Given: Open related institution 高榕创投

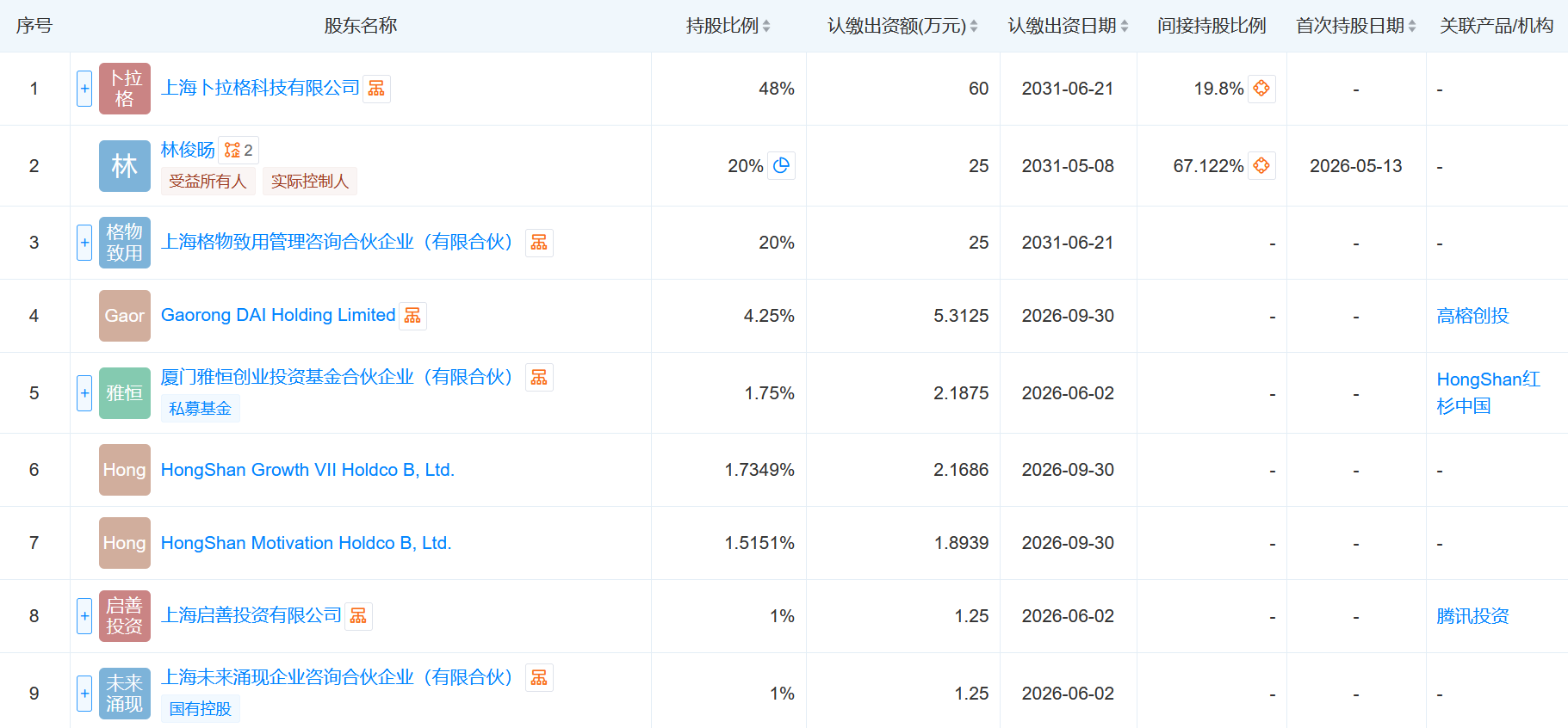Looking at the screenshot, I should tap(1472, 316).
